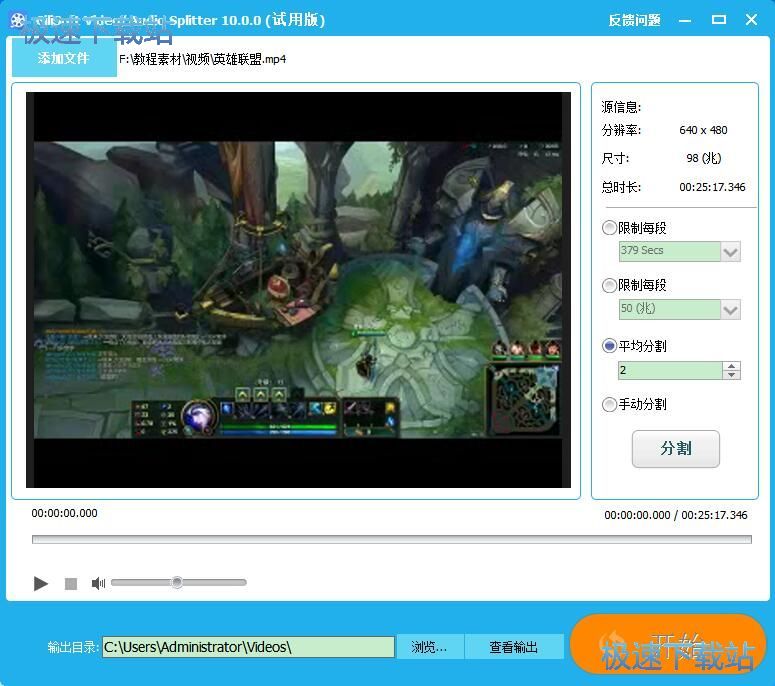This screenshot has height=686, width=775.
Task: Mute audio with the speaker icon
Action: (98, 584)
